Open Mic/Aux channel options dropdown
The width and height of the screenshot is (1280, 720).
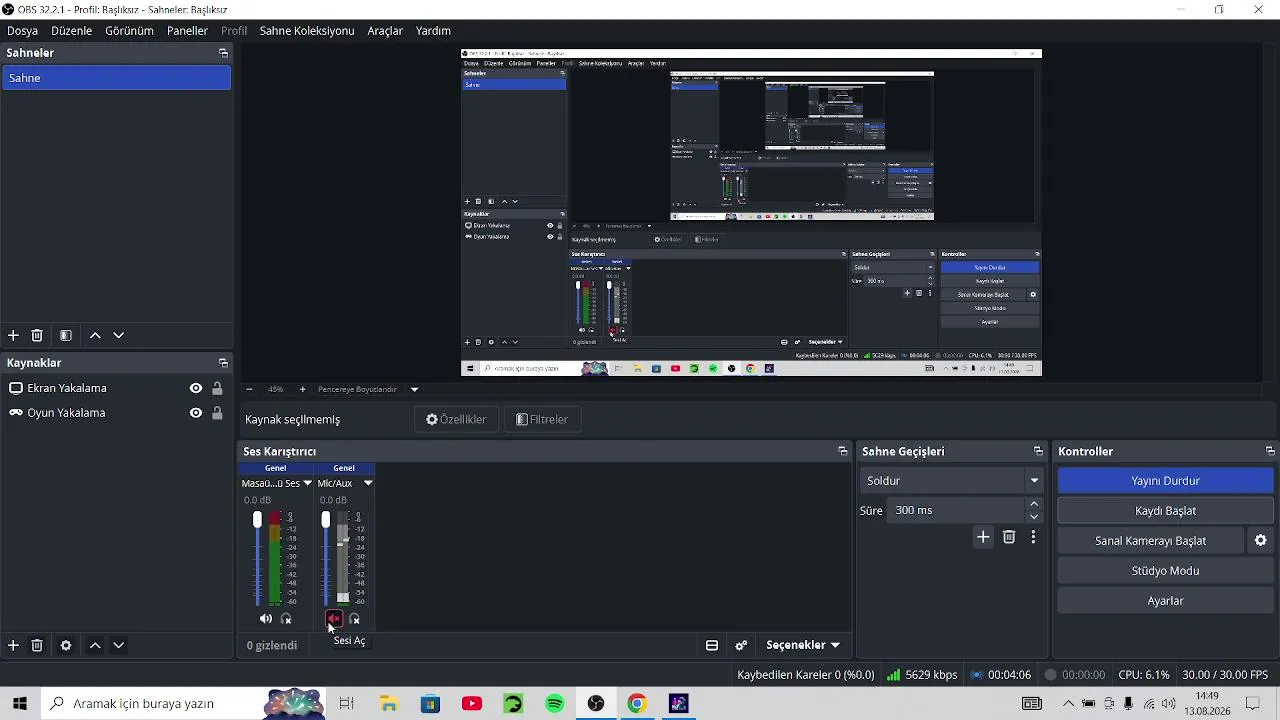point(368,483)
